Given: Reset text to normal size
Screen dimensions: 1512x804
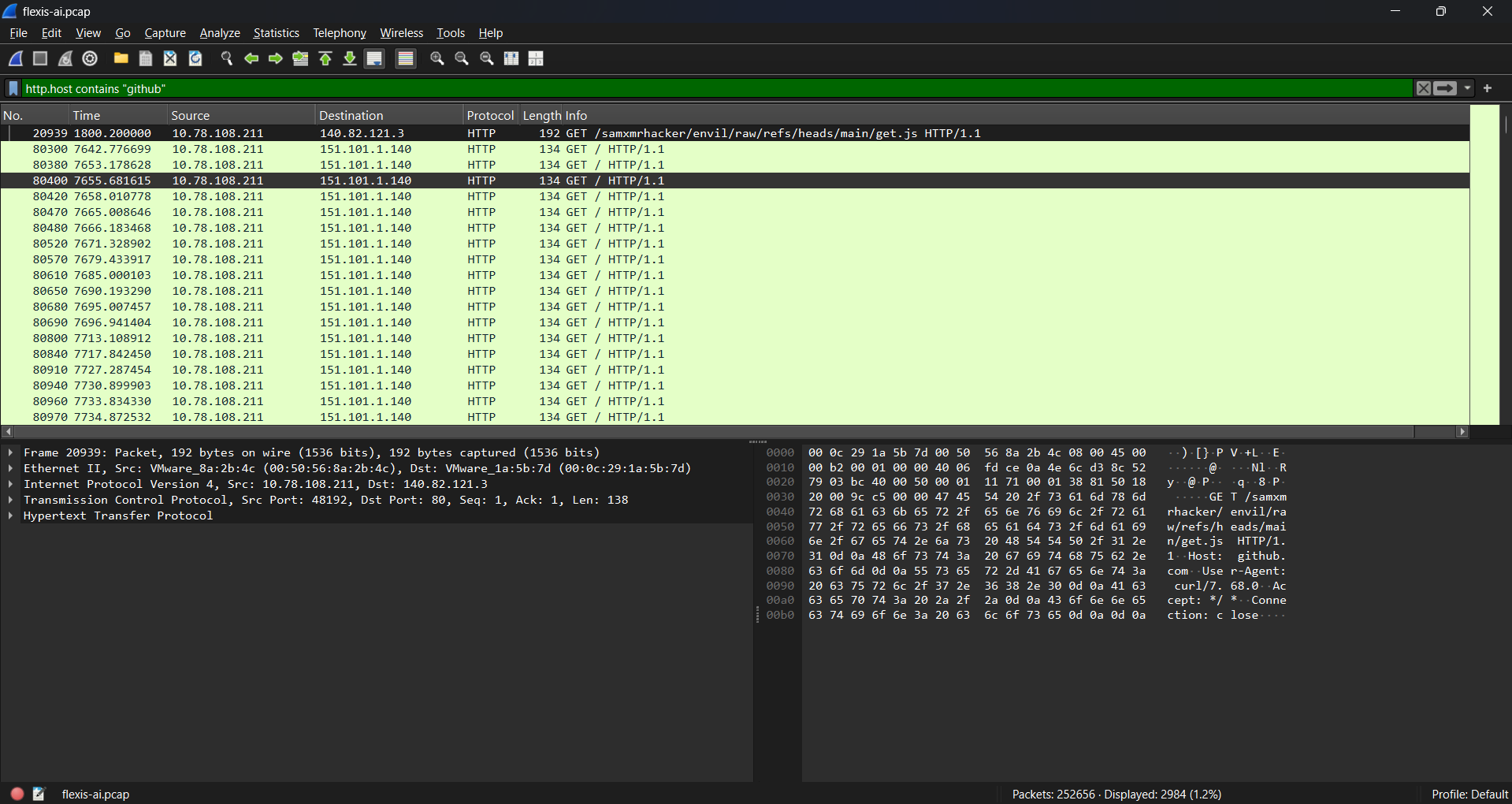Looking at the screenshot, I should tap(487, 58).
